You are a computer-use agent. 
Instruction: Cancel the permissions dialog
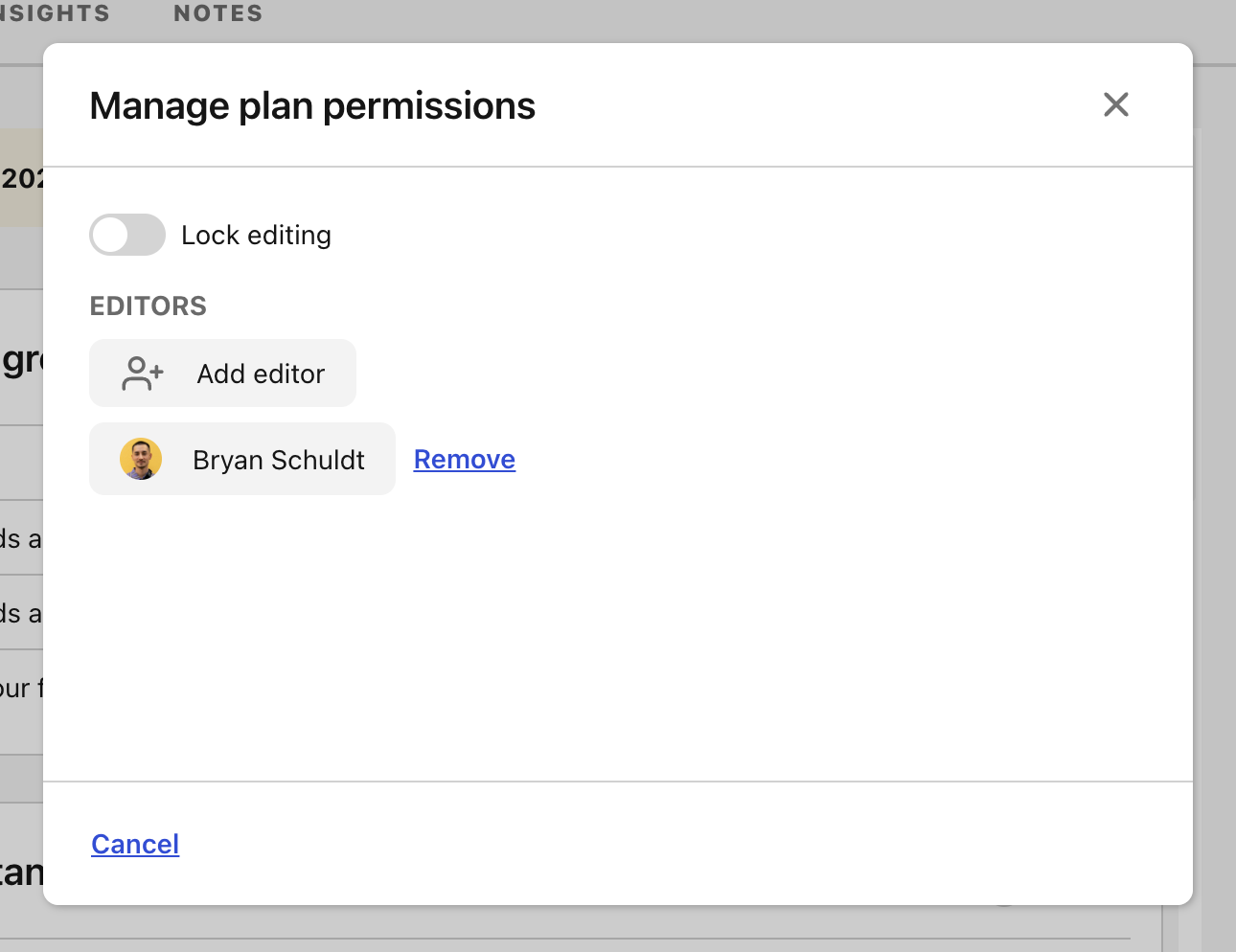135,844
